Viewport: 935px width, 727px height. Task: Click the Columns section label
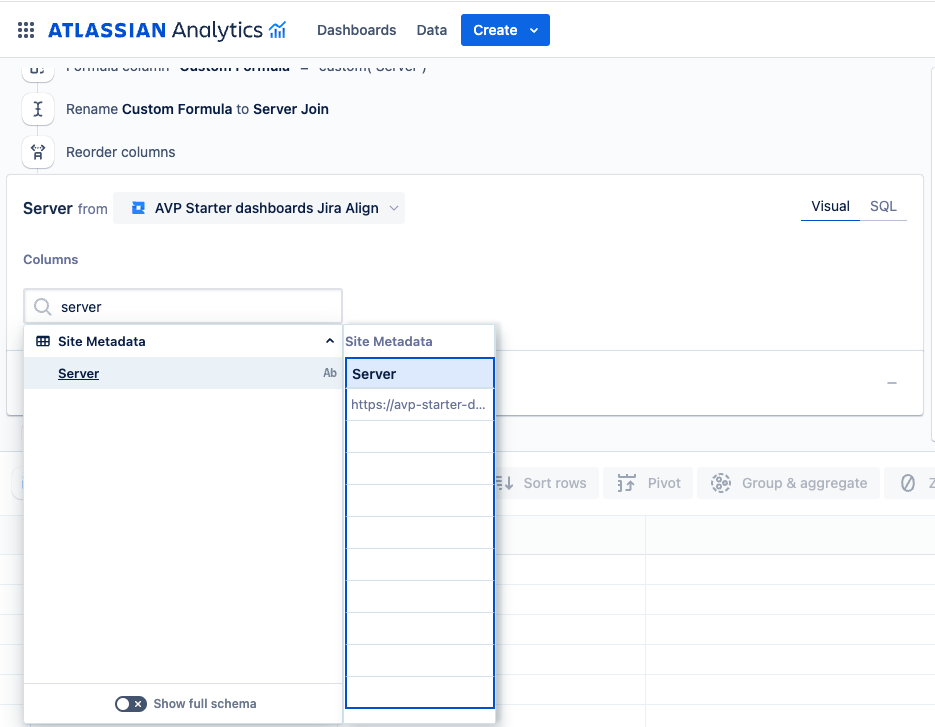pos(51,259)
